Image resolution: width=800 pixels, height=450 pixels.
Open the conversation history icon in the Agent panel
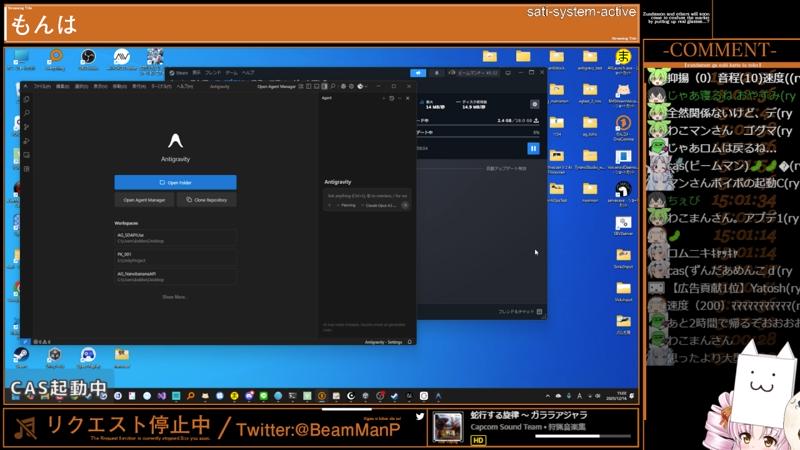(x=391, y=98)
